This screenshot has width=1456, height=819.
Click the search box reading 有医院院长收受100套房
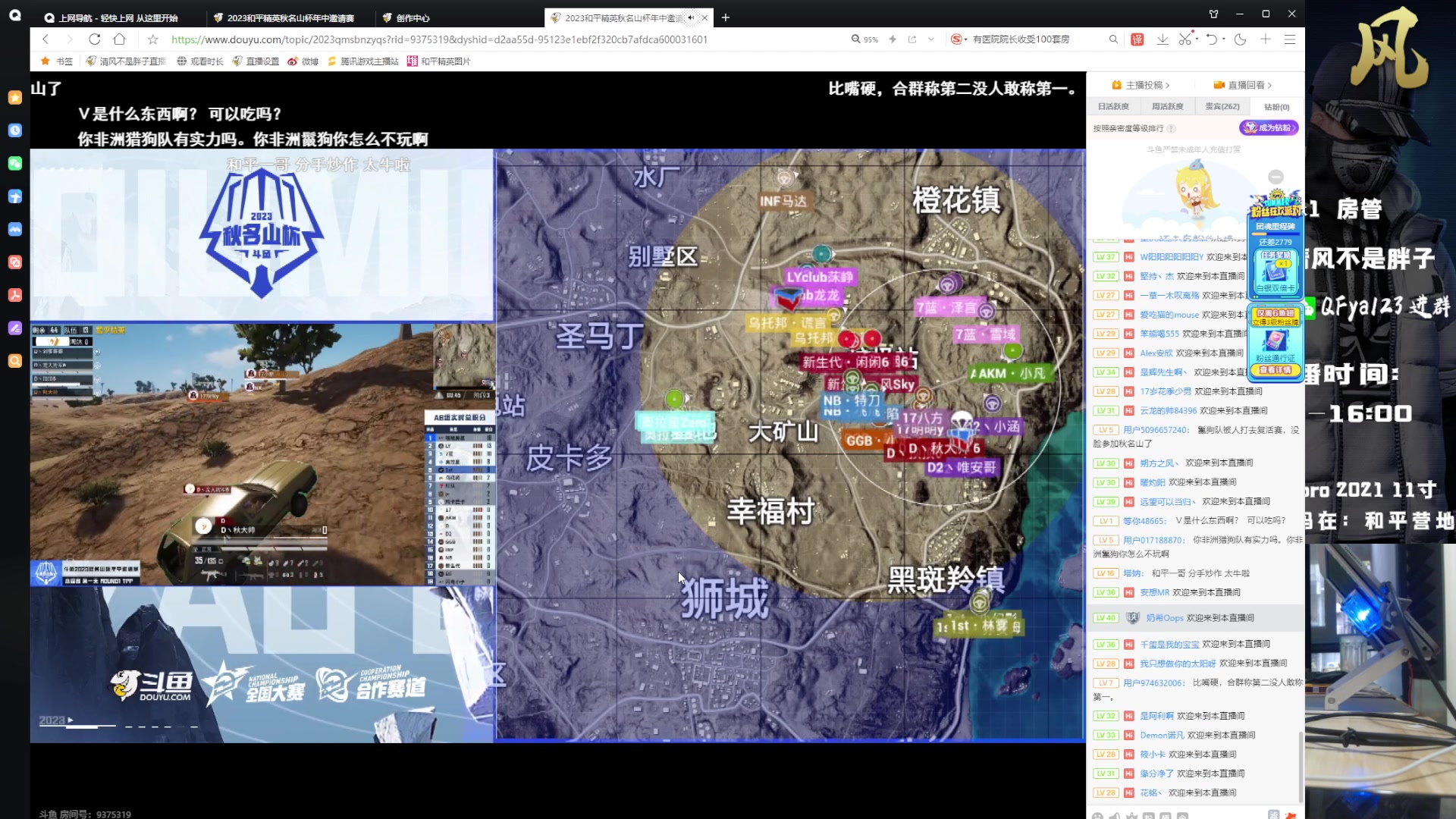tap(1021, 39)
